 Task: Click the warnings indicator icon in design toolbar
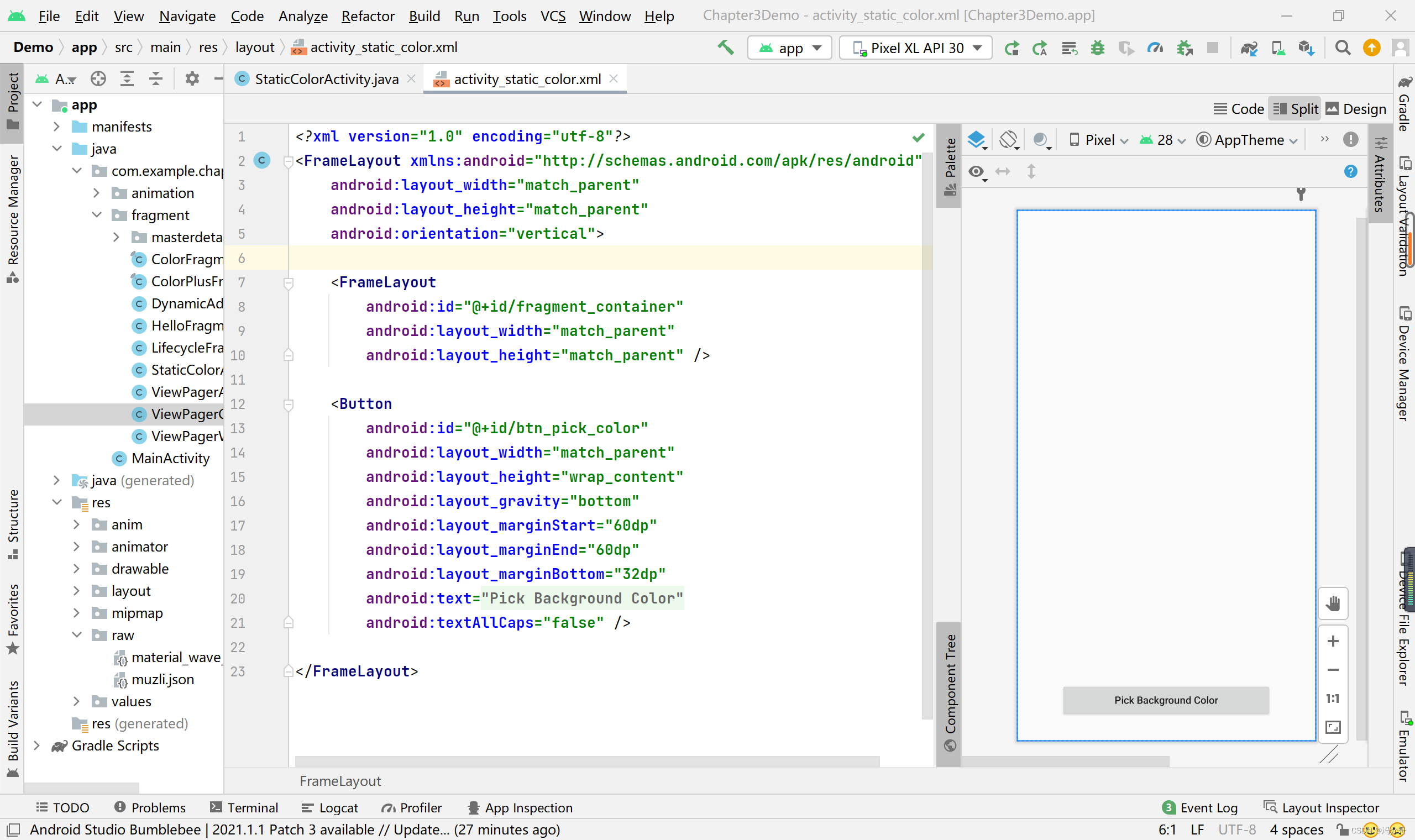pos(1350,139)
